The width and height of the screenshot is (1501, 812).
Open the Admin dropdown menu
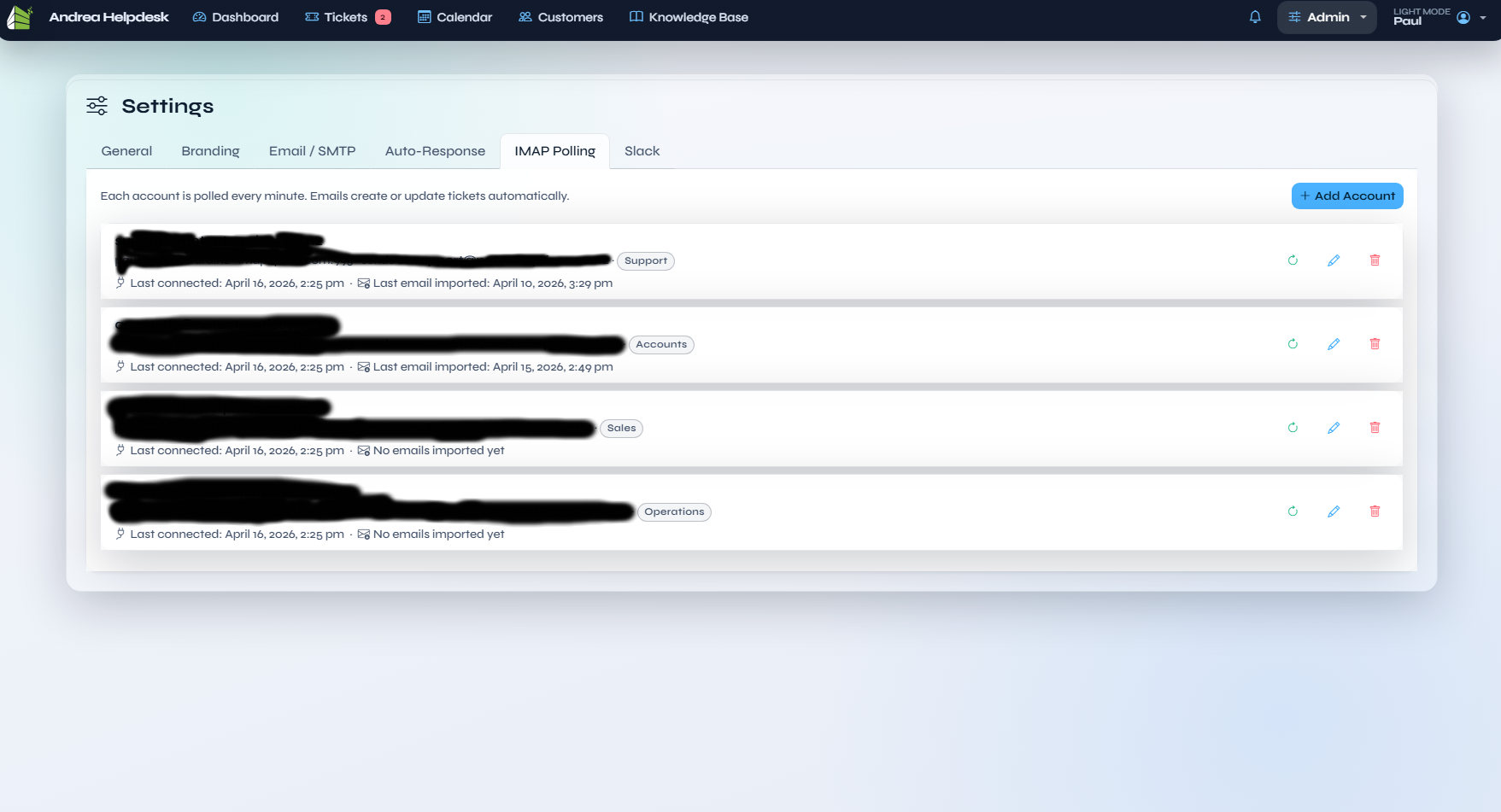point(1326,17)
